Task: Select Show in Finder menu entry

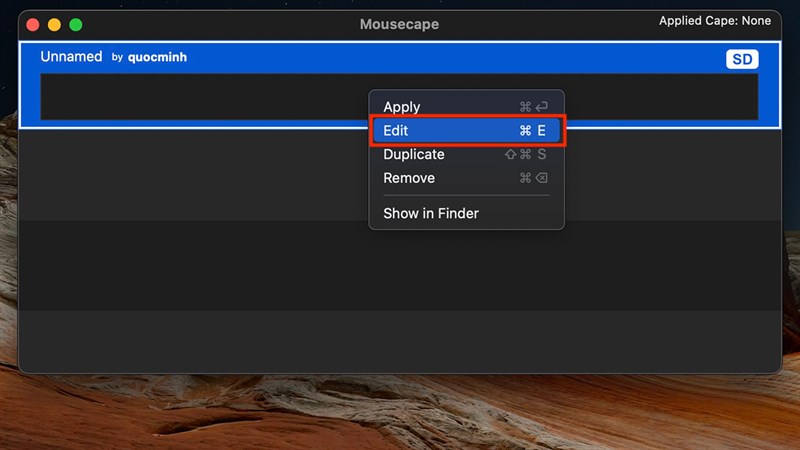Action: point(466,213)
